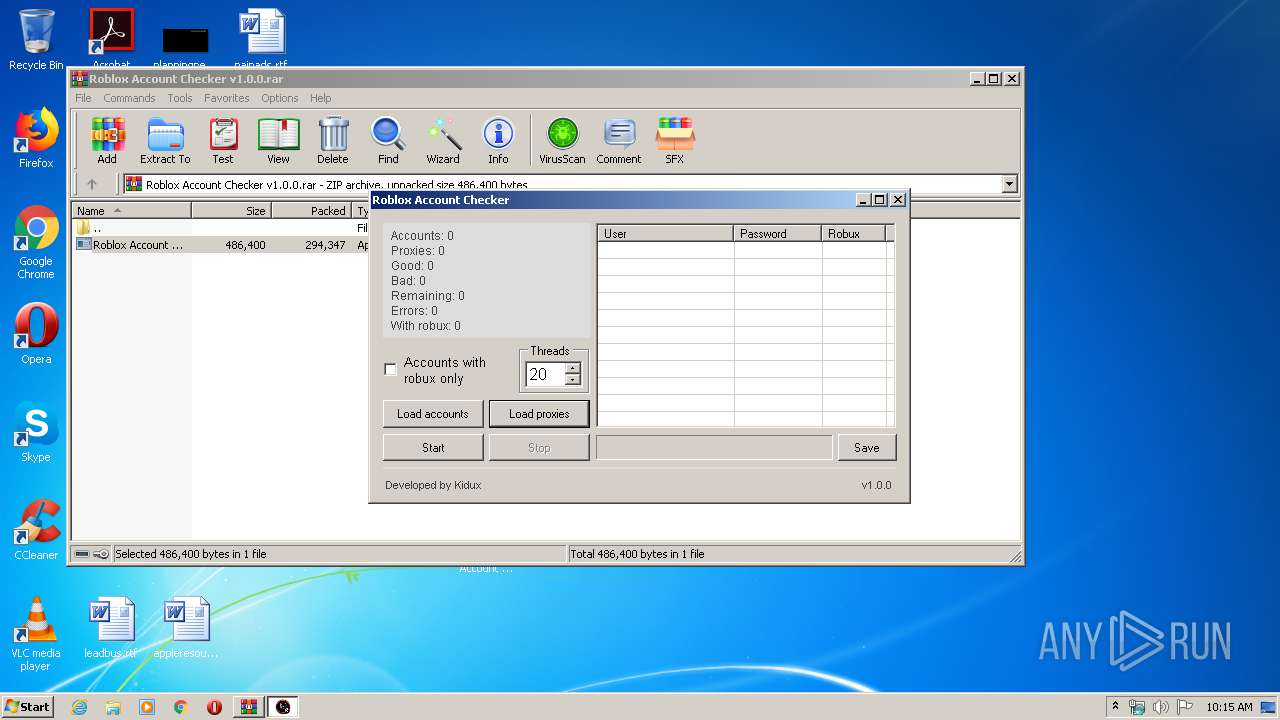Viewport: 1280px width, 720px height.
Task: Add archive Comment
Action: (619, 141)
